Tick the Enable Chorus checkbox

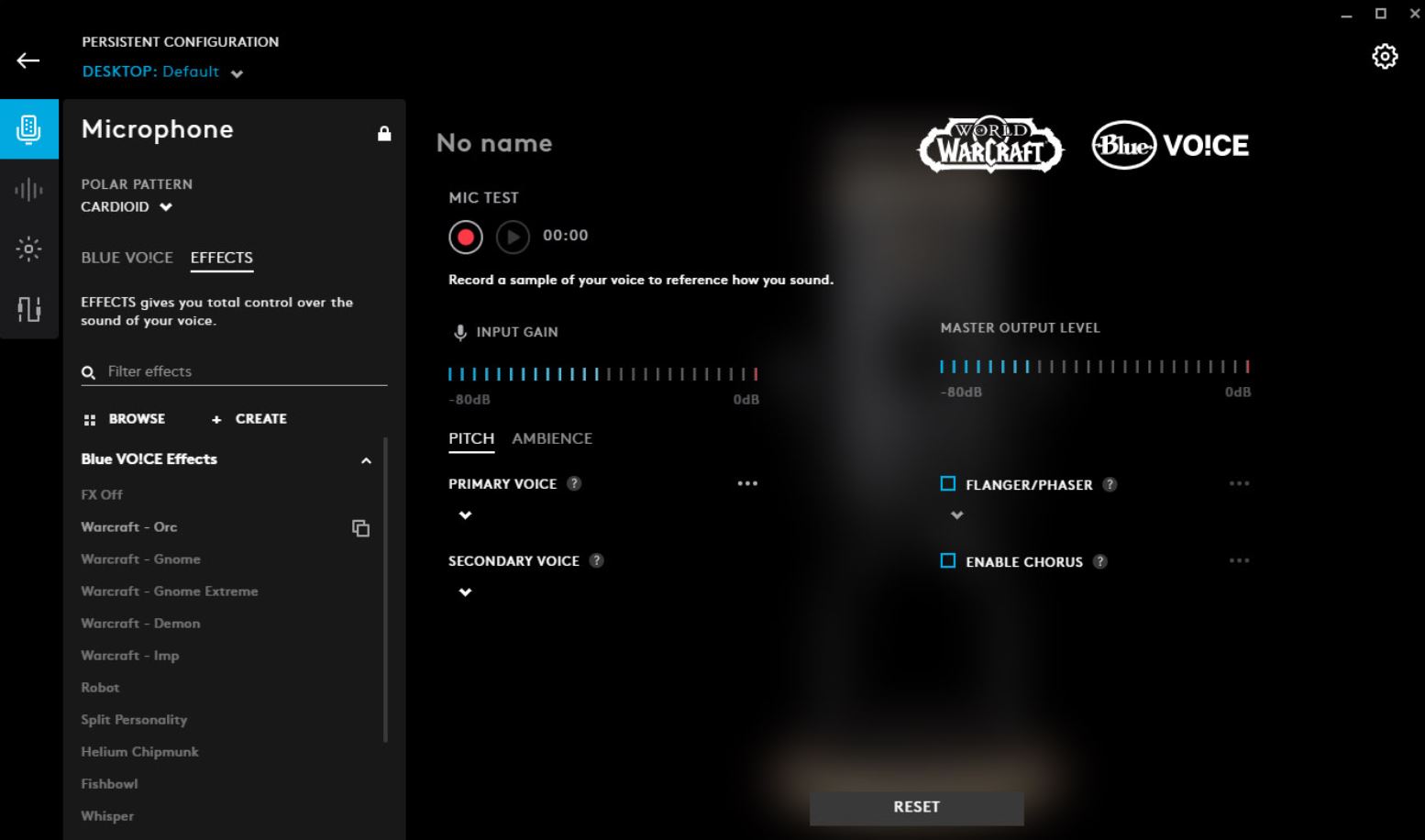tap(948, 560)
